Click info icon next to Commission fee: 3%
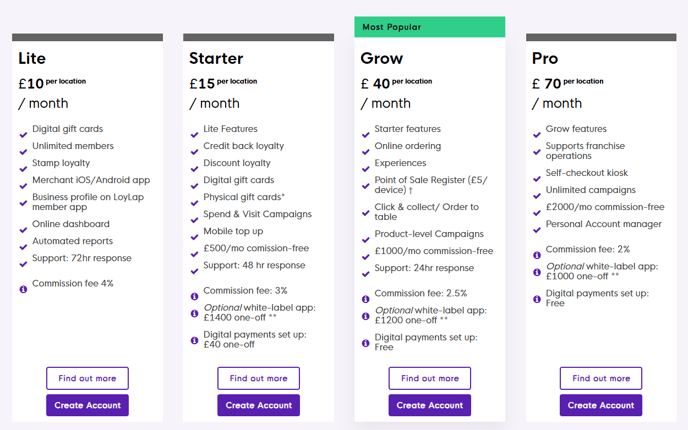This screenshot has height=430, width=688. click(x=194, y=297)
